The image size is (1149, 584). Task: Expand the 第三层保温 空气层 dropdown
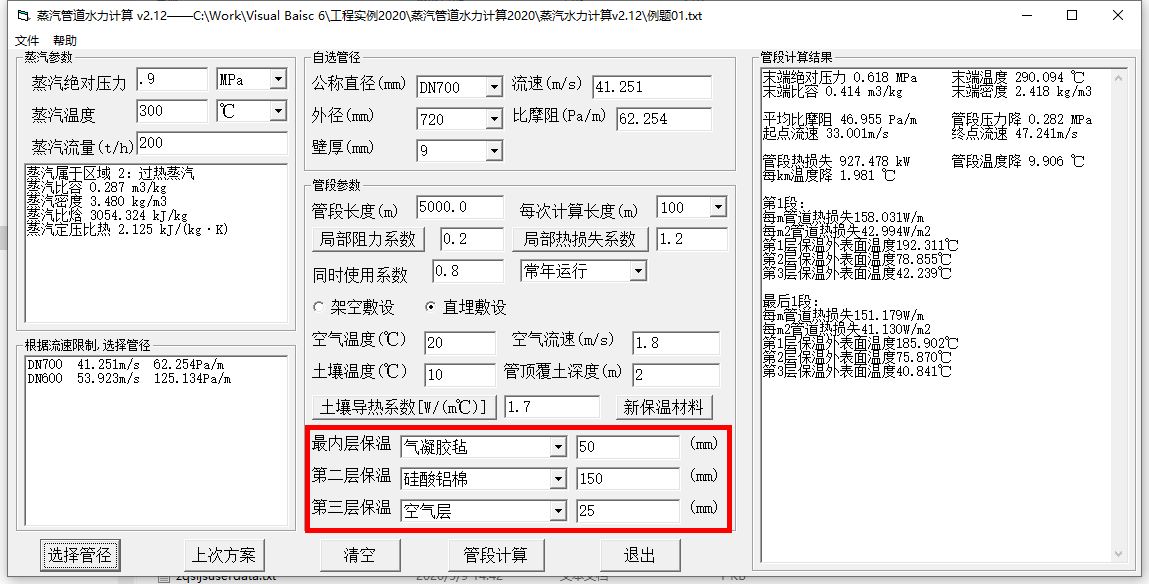coord(557,511)
